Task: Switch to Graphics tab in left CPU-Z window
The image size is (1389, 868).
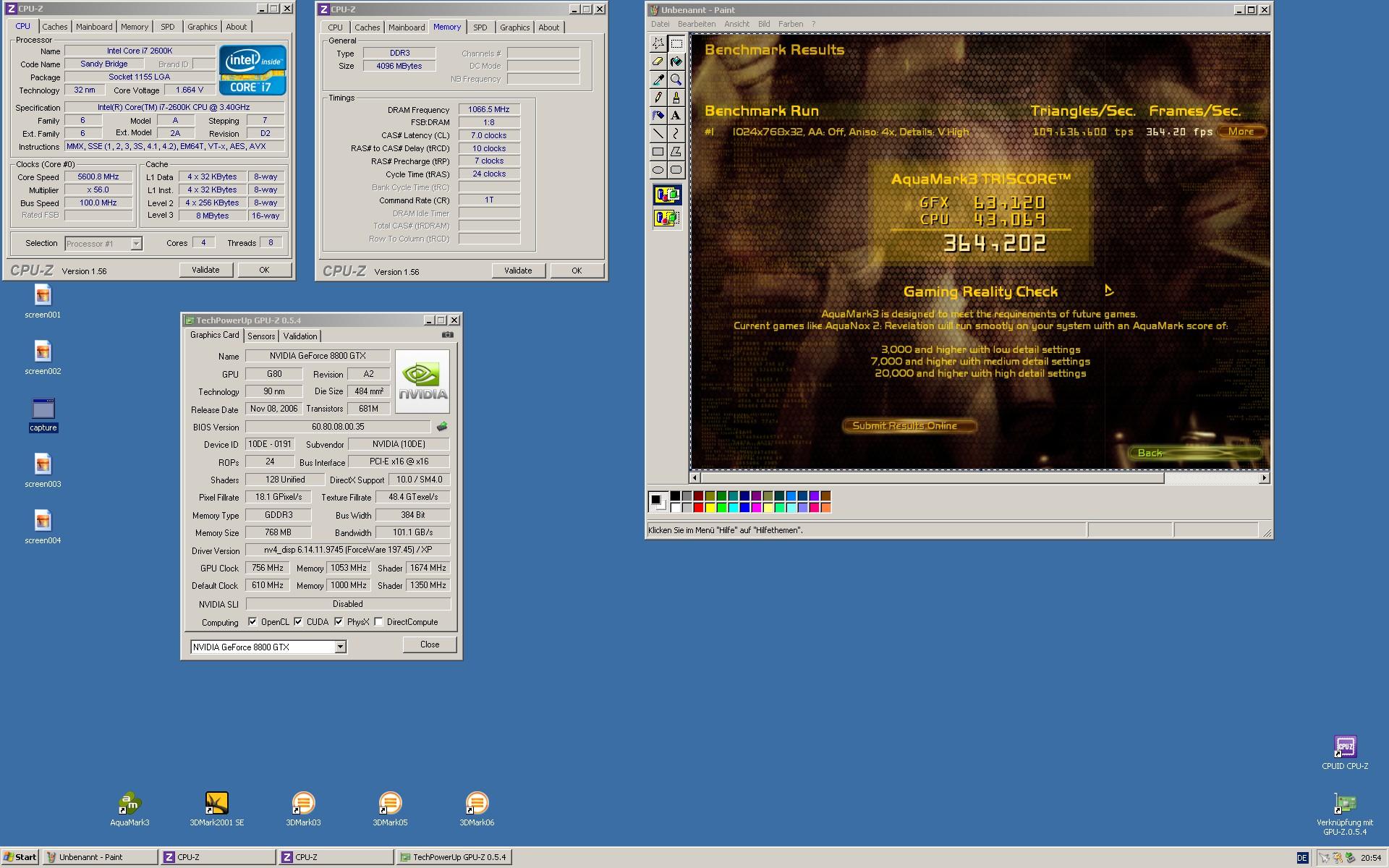Action: coord(202,27)
